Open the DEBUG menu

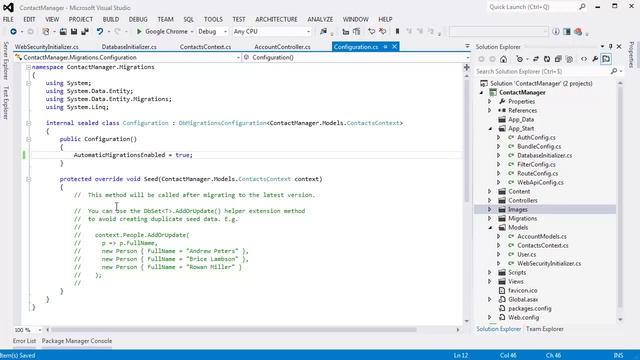tap(138, 19)
